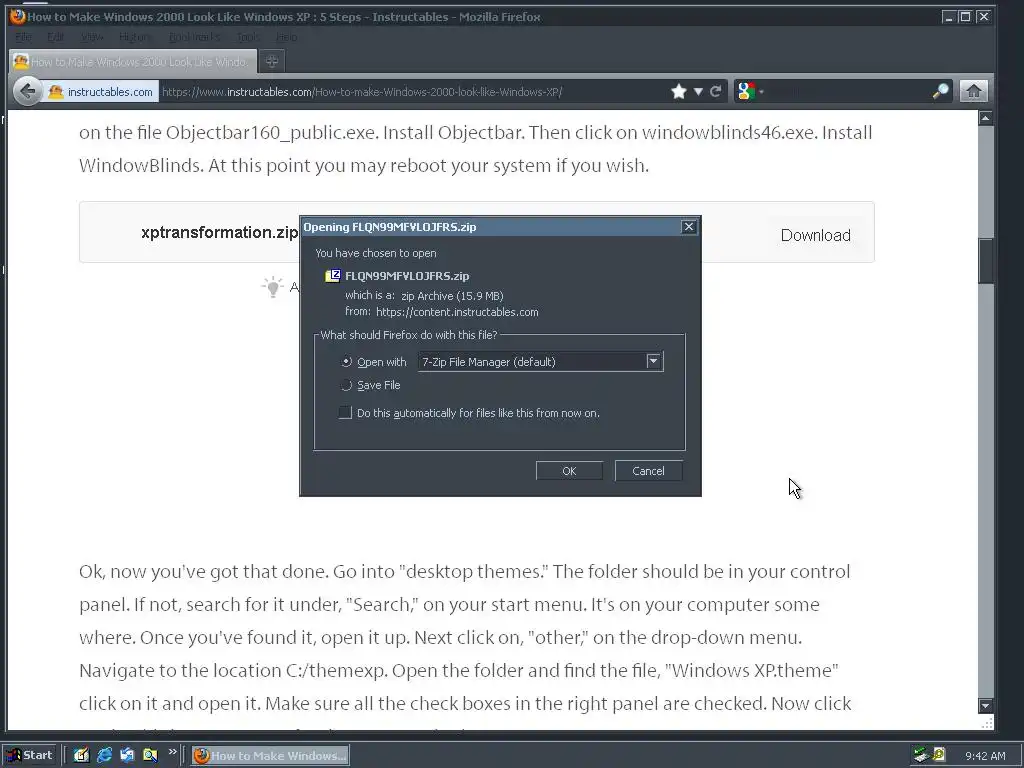Click in the Google search box
This screenshot has height=768, width=1024.
pos(849,91)
